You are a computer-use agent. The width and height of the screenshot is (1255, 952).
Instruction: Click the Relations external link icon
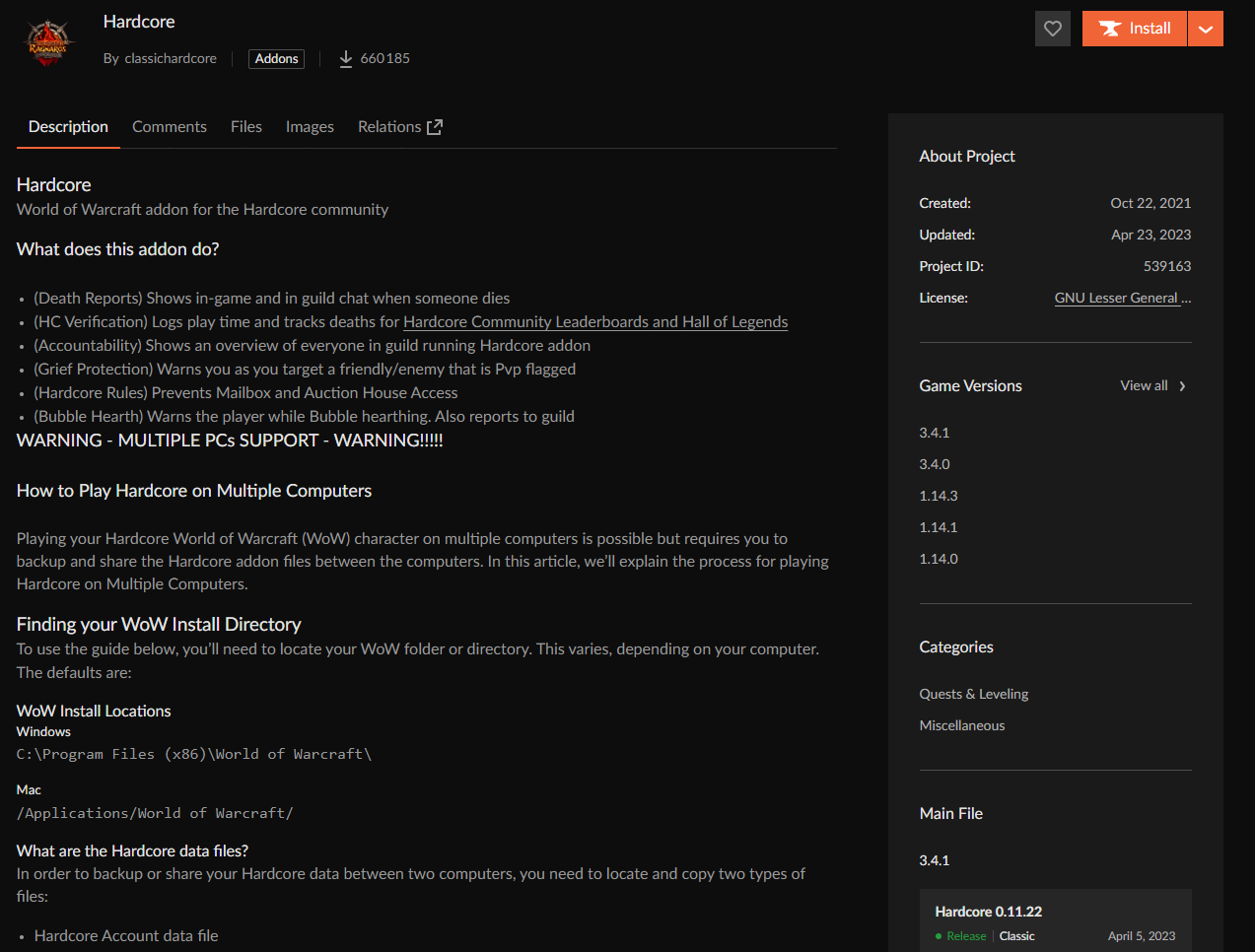(435, 127)
